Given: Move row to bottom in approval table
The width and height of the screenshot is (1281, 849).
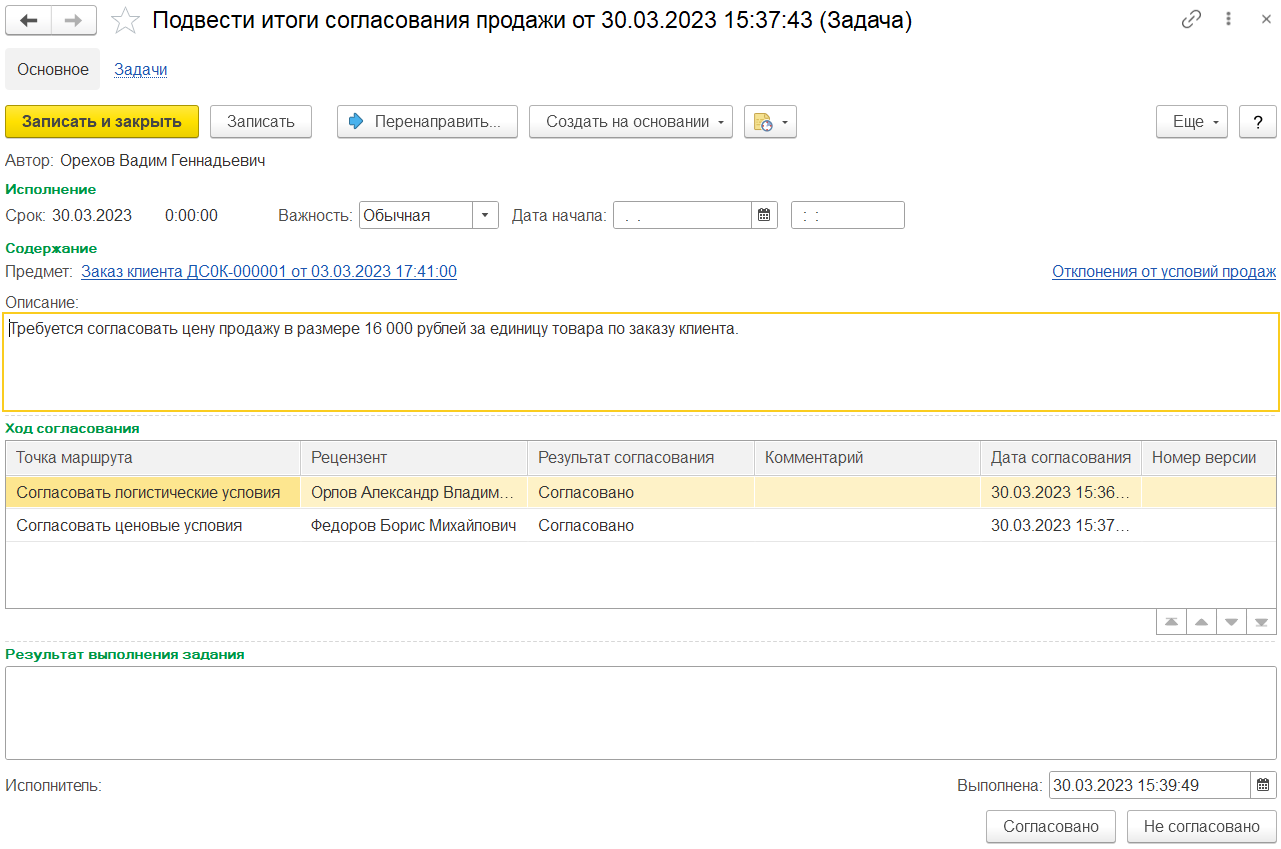Looking at the screenshot, I should click(1261, 622).
